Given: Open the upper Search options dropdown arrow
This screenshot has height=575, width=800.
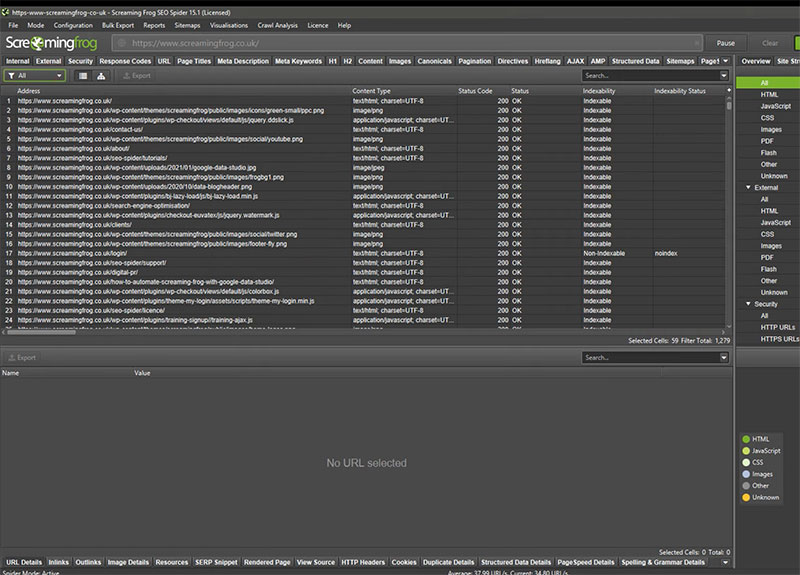Looking at the screenshot, I should (x=723, y=76).
